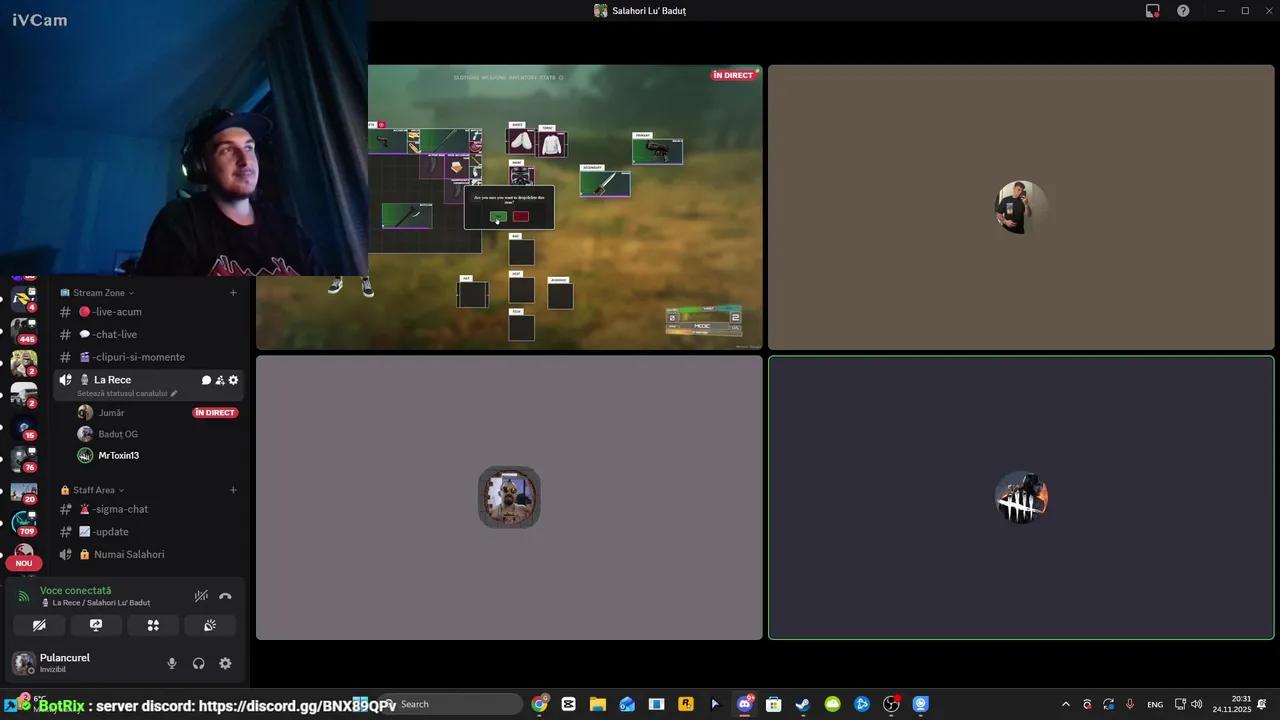The width and height of the screenshot is (1280, 720).
Task: Show hidden system tray icons
Action: [x=1065, y=704]
